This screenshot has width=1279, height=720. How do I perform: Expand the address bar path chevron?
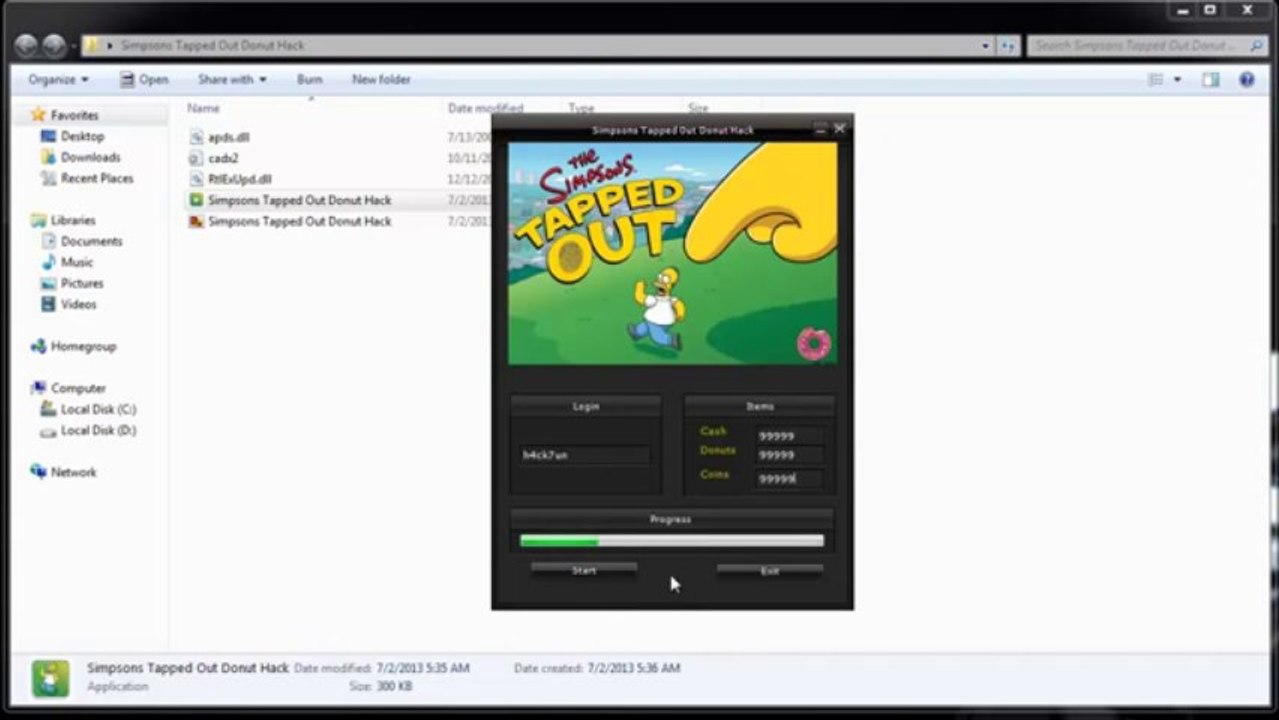click(x=110, y=46)
